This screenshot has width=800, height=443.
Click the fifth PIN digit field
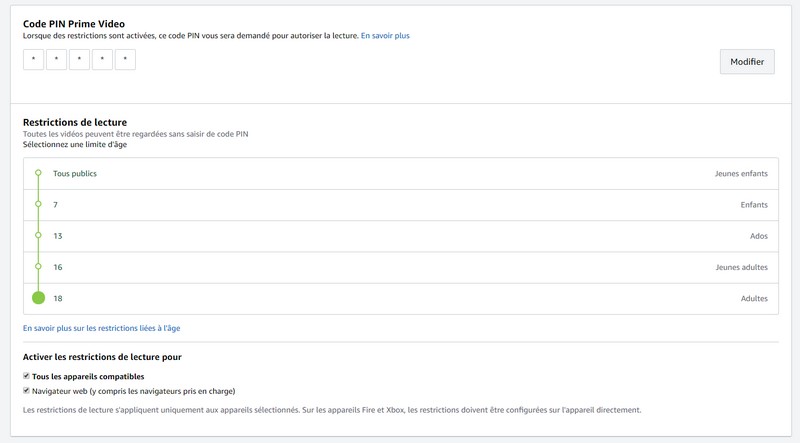(x=125, y=60)
